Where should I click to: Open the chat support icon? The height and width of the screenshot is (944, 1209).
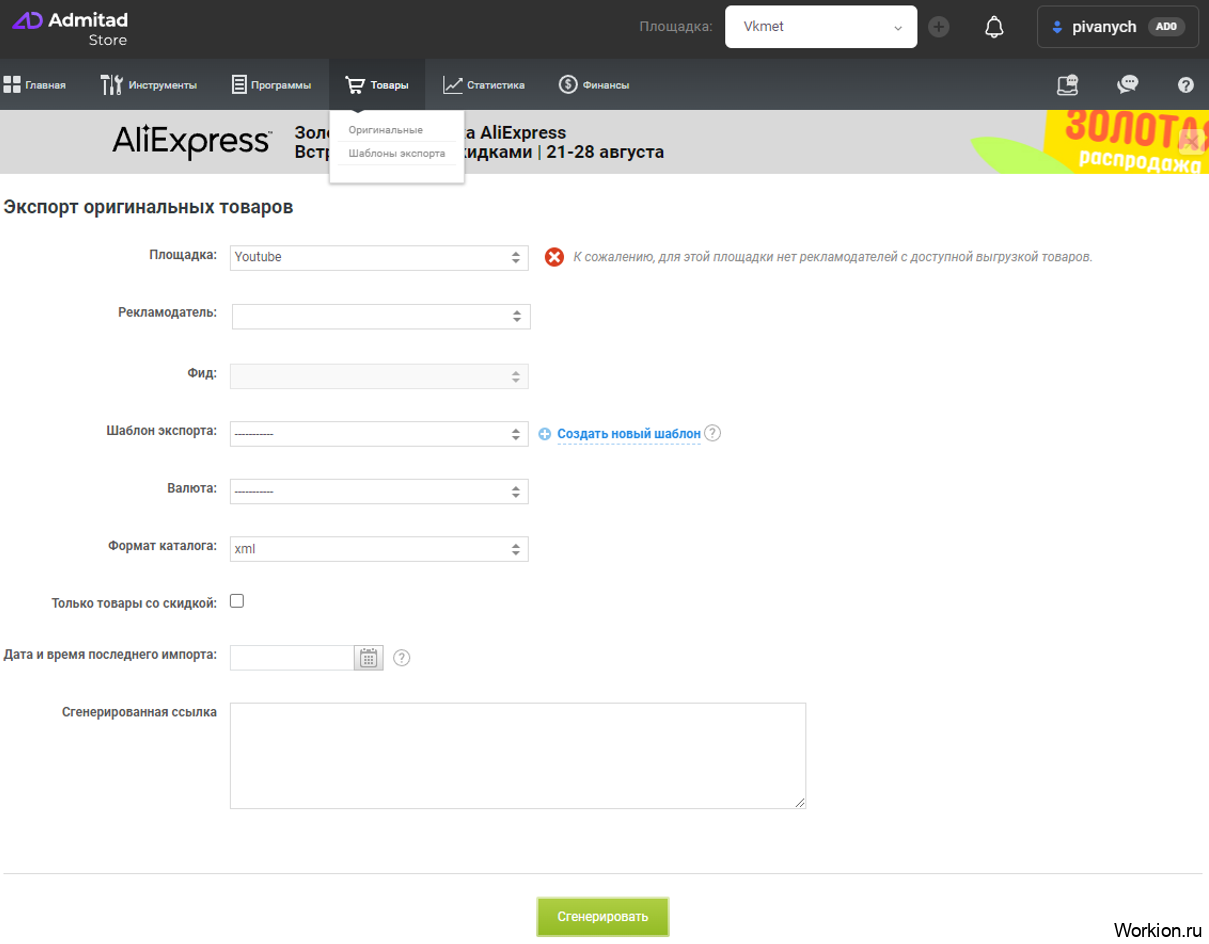point(1128,85)
